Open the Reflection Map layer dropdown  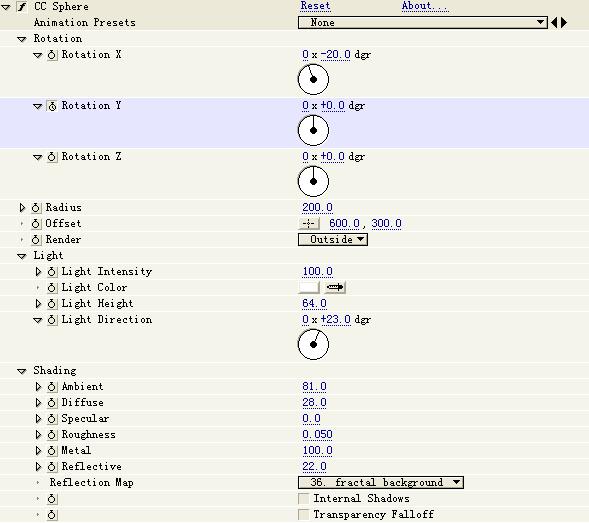381,482
